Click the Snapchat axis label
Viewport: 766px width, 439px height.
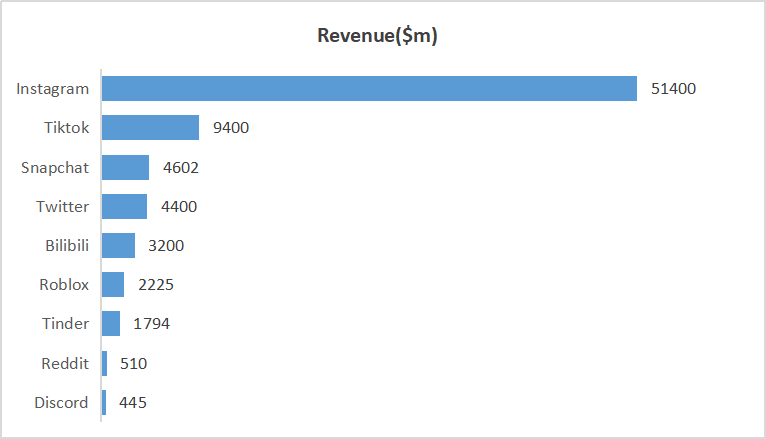pyautogui.click(x=55, y=167)
